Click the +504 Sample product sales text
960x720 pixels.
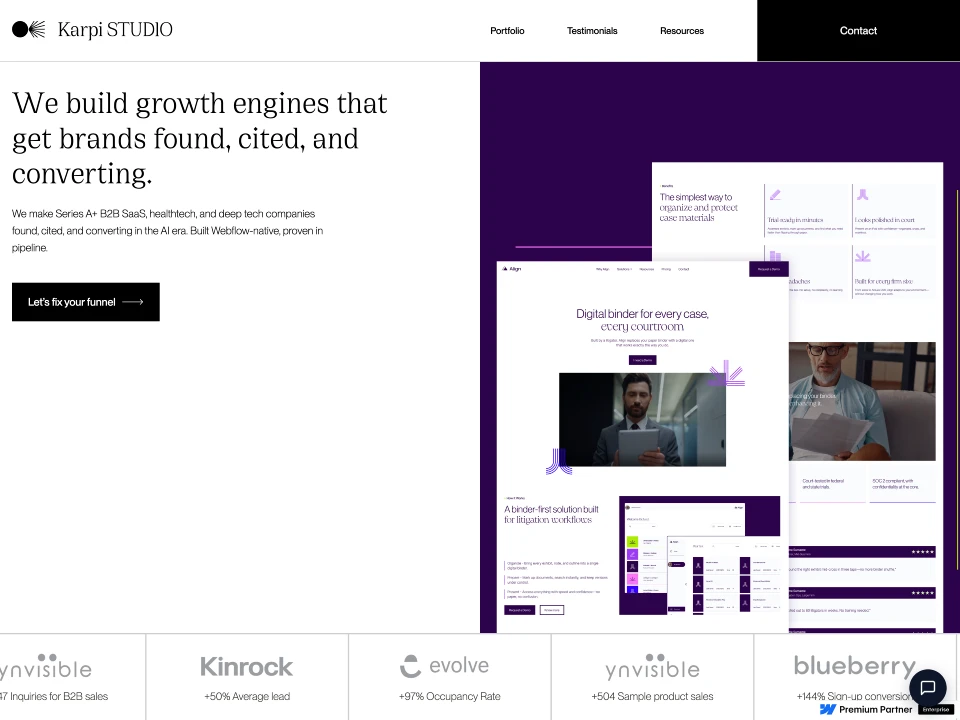coord(652,696)
